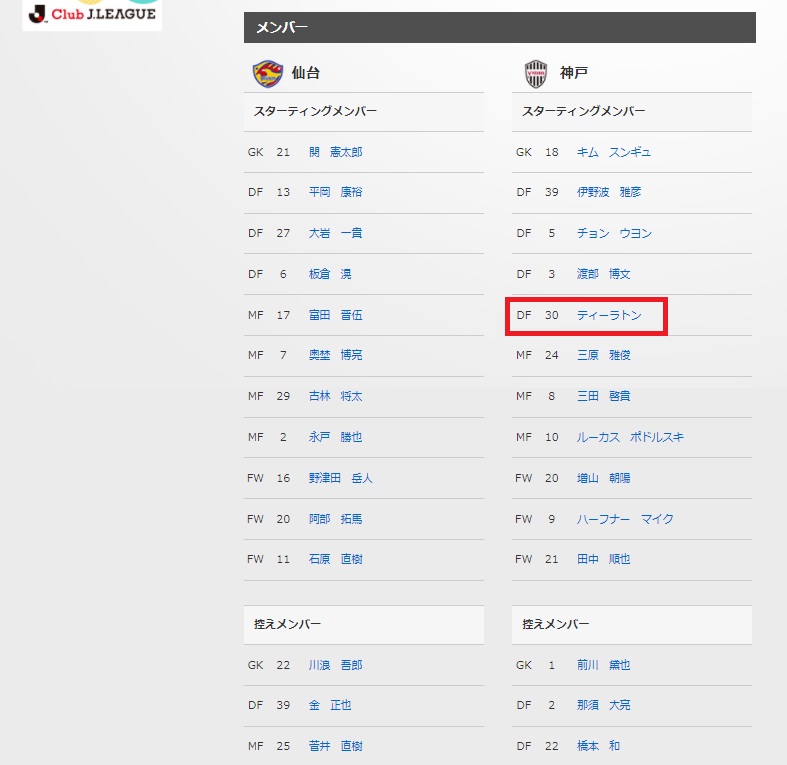Open player ティーラトン highlighted in red
The image size is (787, 765).
point(609,315)
